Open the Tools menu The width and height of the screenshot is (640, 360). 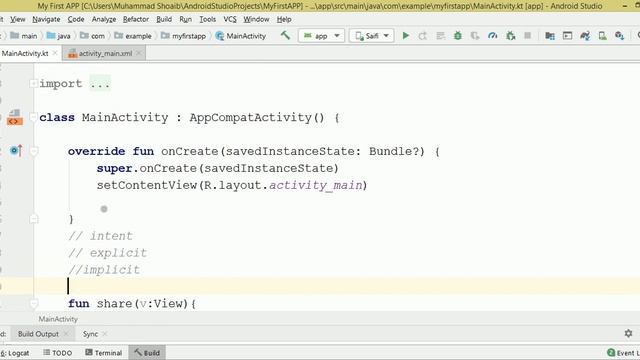click(x=207, y=19)
